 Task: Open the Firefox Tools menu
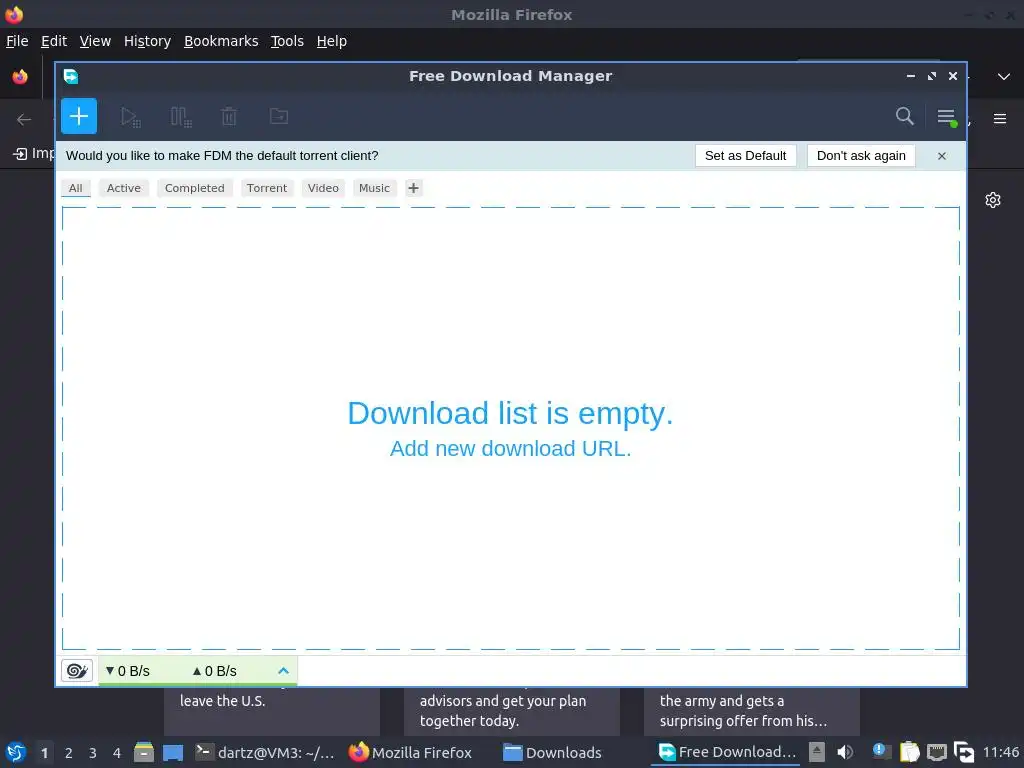[287, 41]
